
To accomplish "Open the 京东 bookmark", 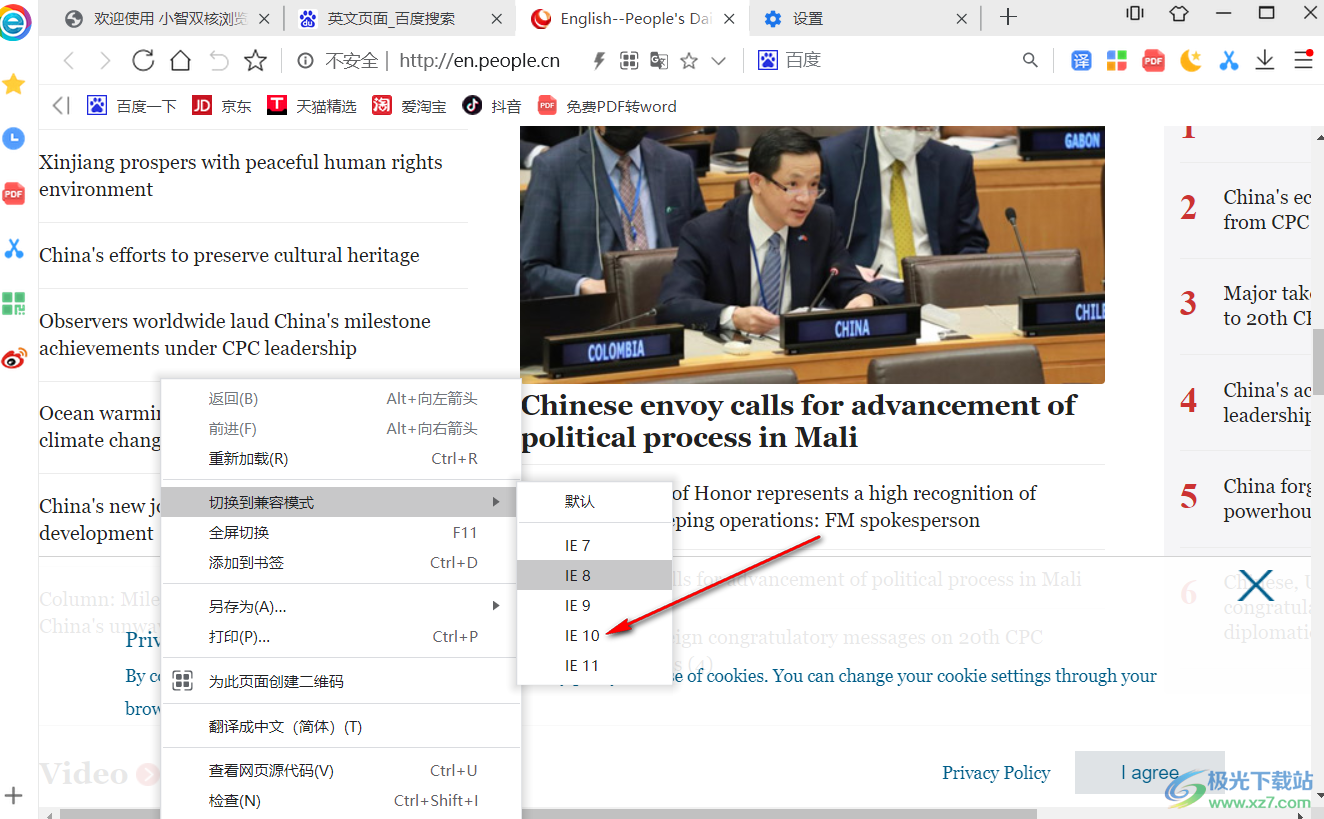I will pos(222,105).
